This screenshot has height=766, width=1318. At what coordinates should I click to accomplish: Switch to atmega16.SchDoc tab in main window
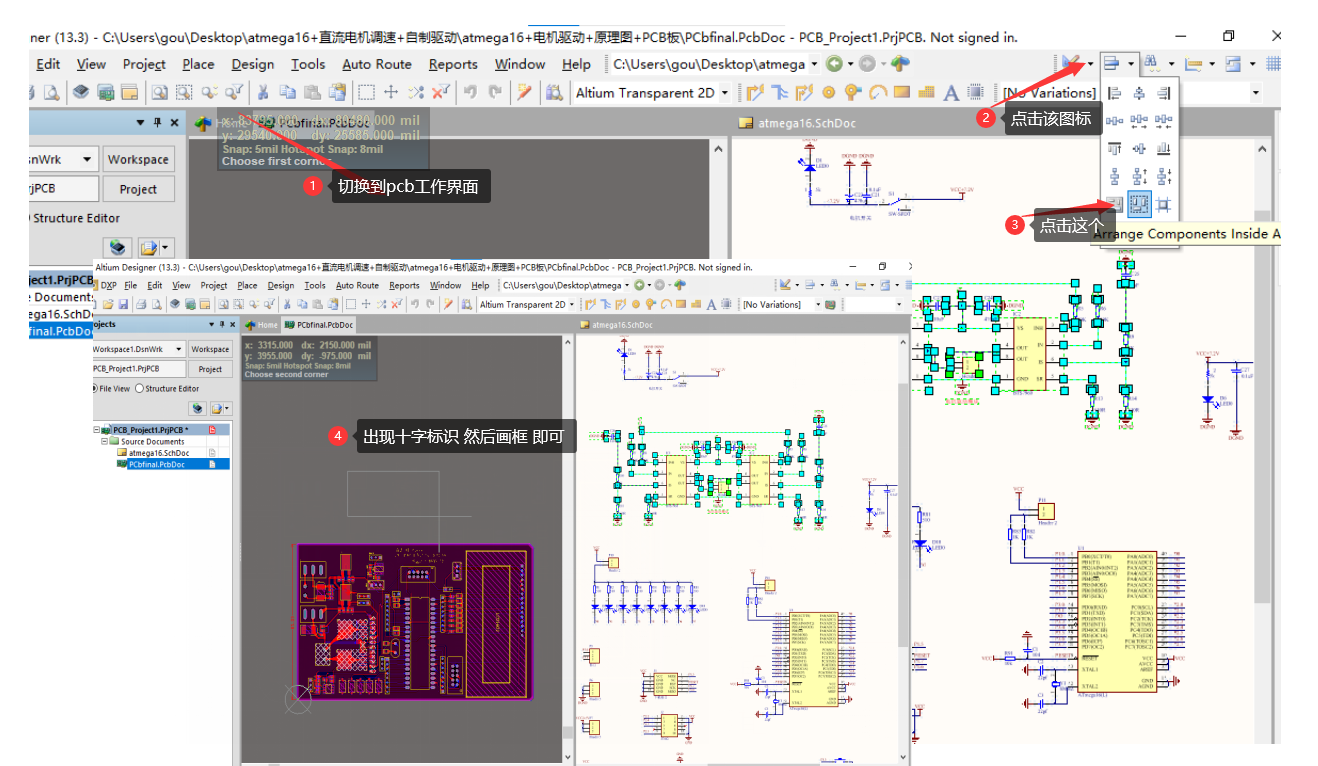tap(796, 123)
